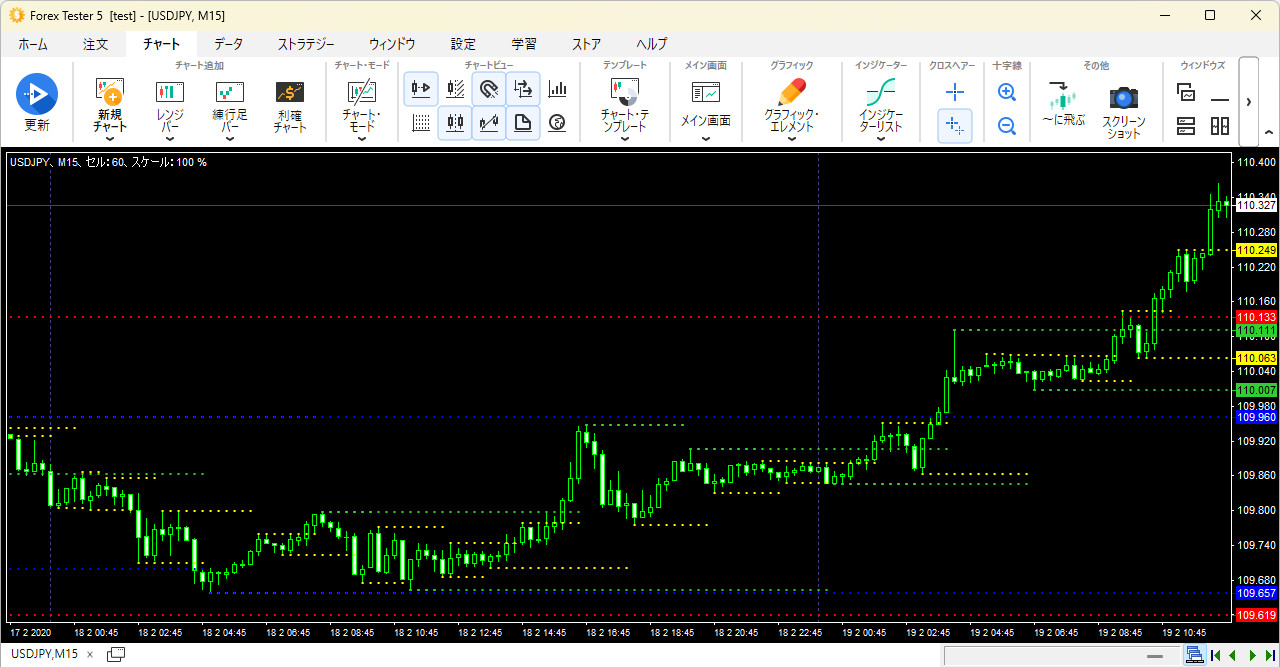Click the 新規チャート button
Viewport: 1280px width, 667px height.
click(x=110, y=110)
